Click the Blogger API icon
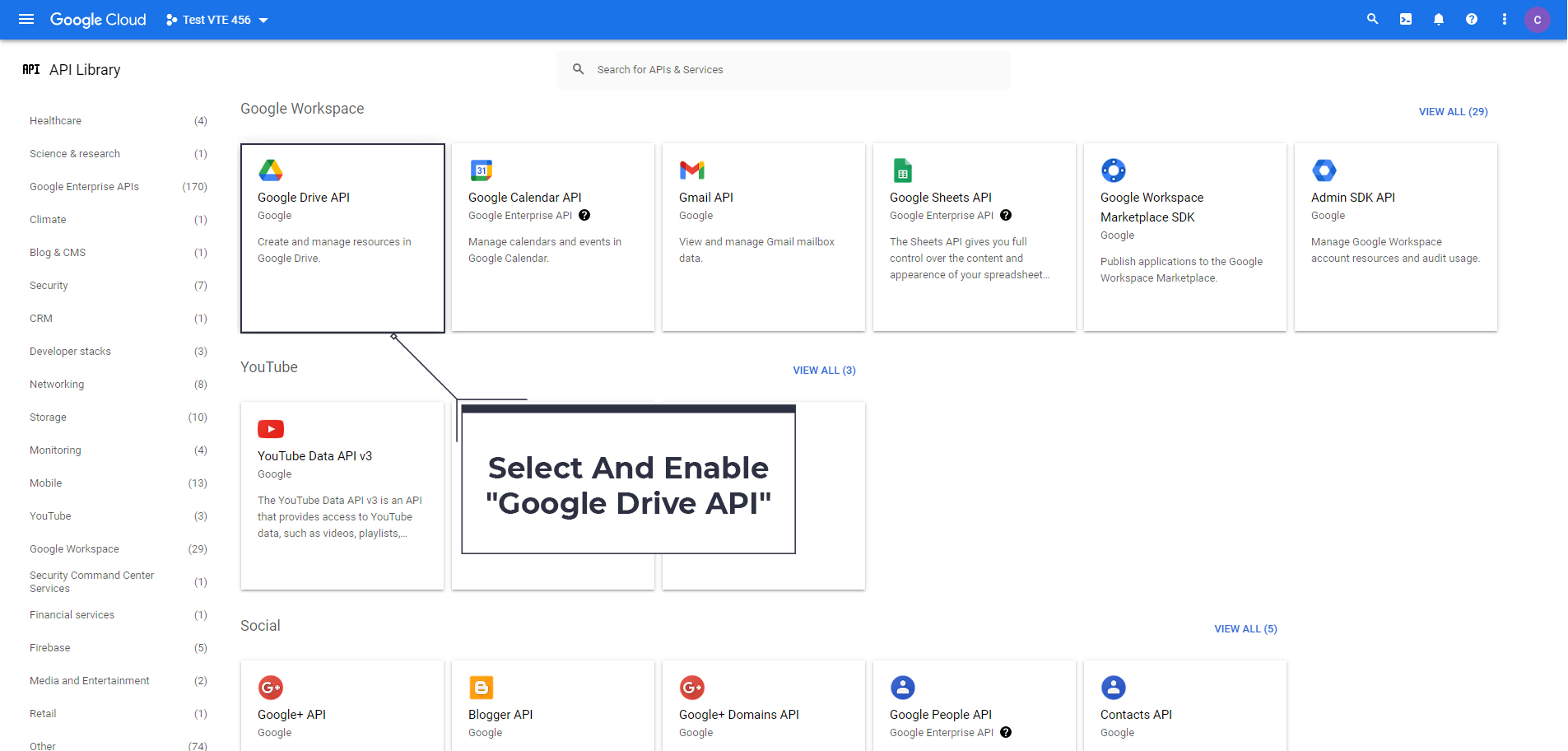The image size is (1568, 751). pyautogui.click(x=482, y=688)
